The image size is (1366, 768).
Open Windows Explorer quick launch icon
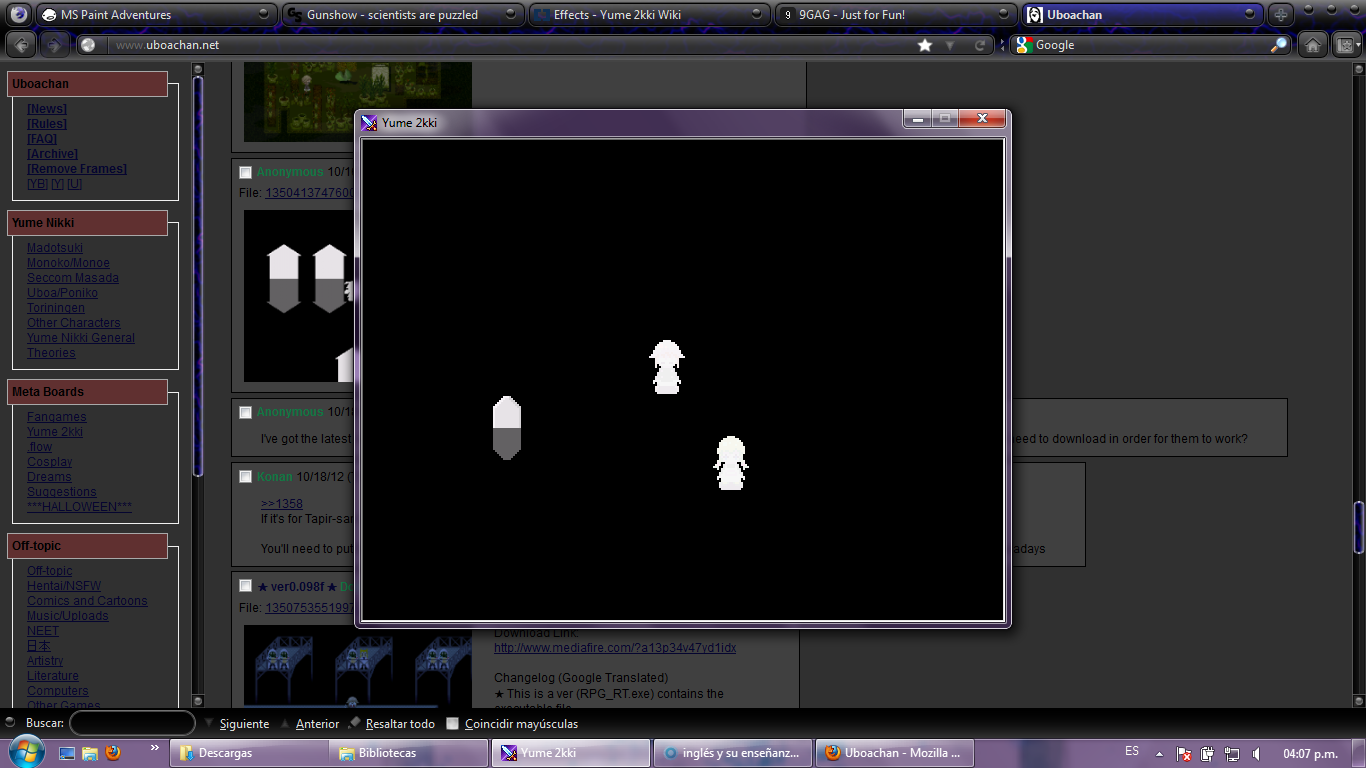[89, 752]
